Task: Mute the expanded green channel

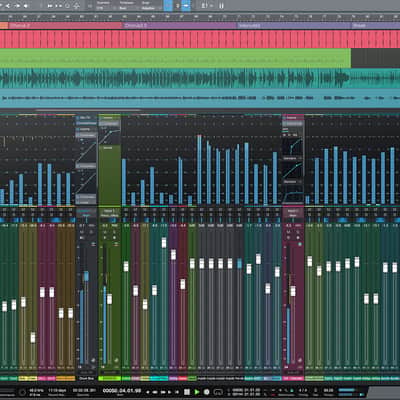Action: click(105, 232)
